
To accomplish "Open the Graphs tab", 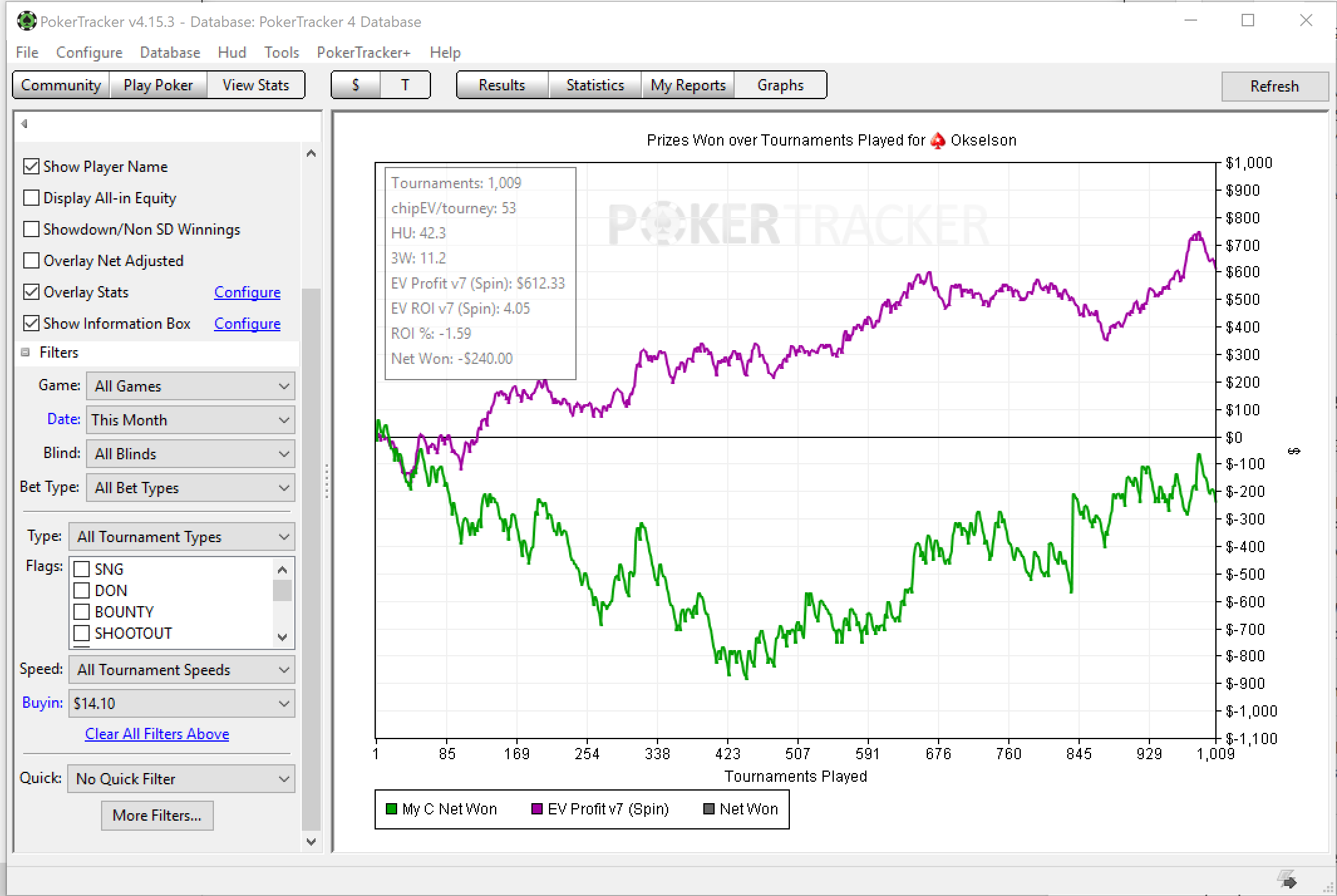I will 780,85.
